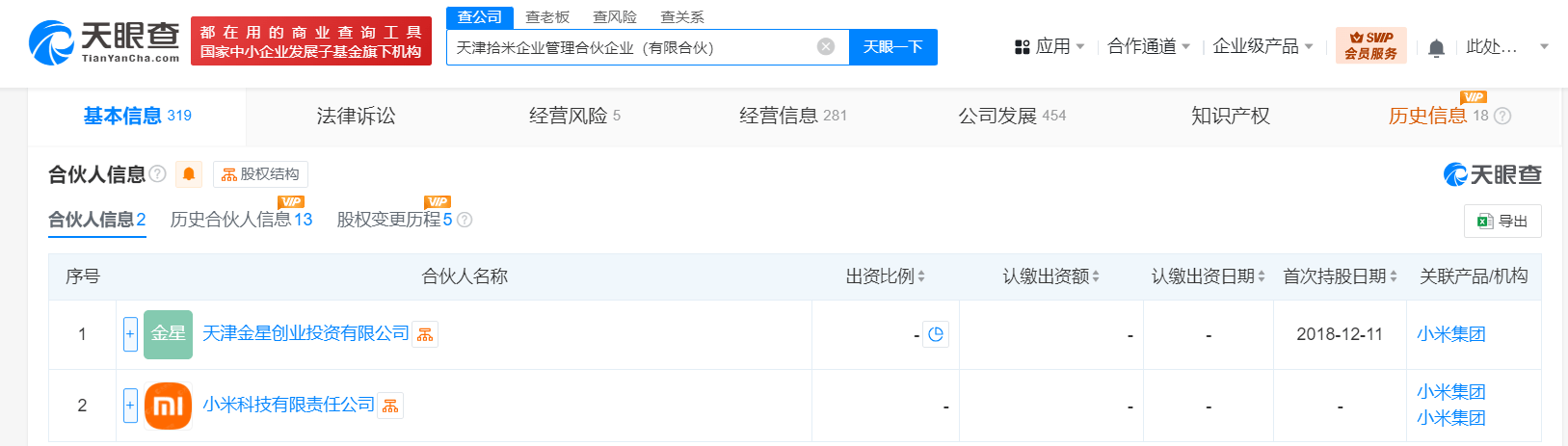Click help icon next to 历史信息
1568x446 pixels.
(1502, 116)
